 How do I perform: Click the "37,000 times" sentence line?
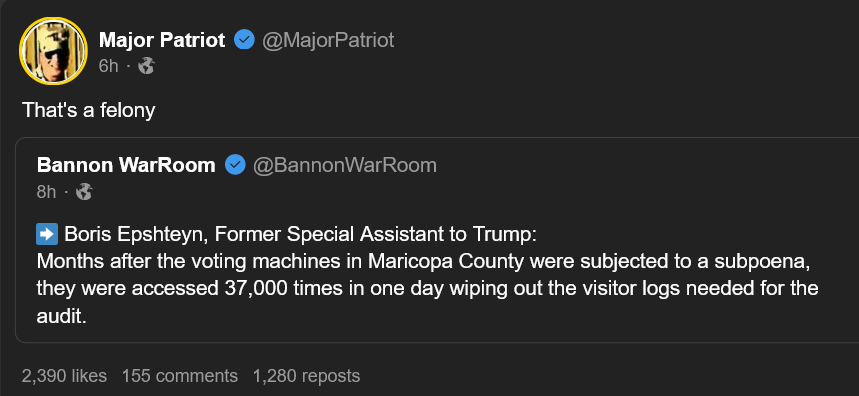coord(427,289)
